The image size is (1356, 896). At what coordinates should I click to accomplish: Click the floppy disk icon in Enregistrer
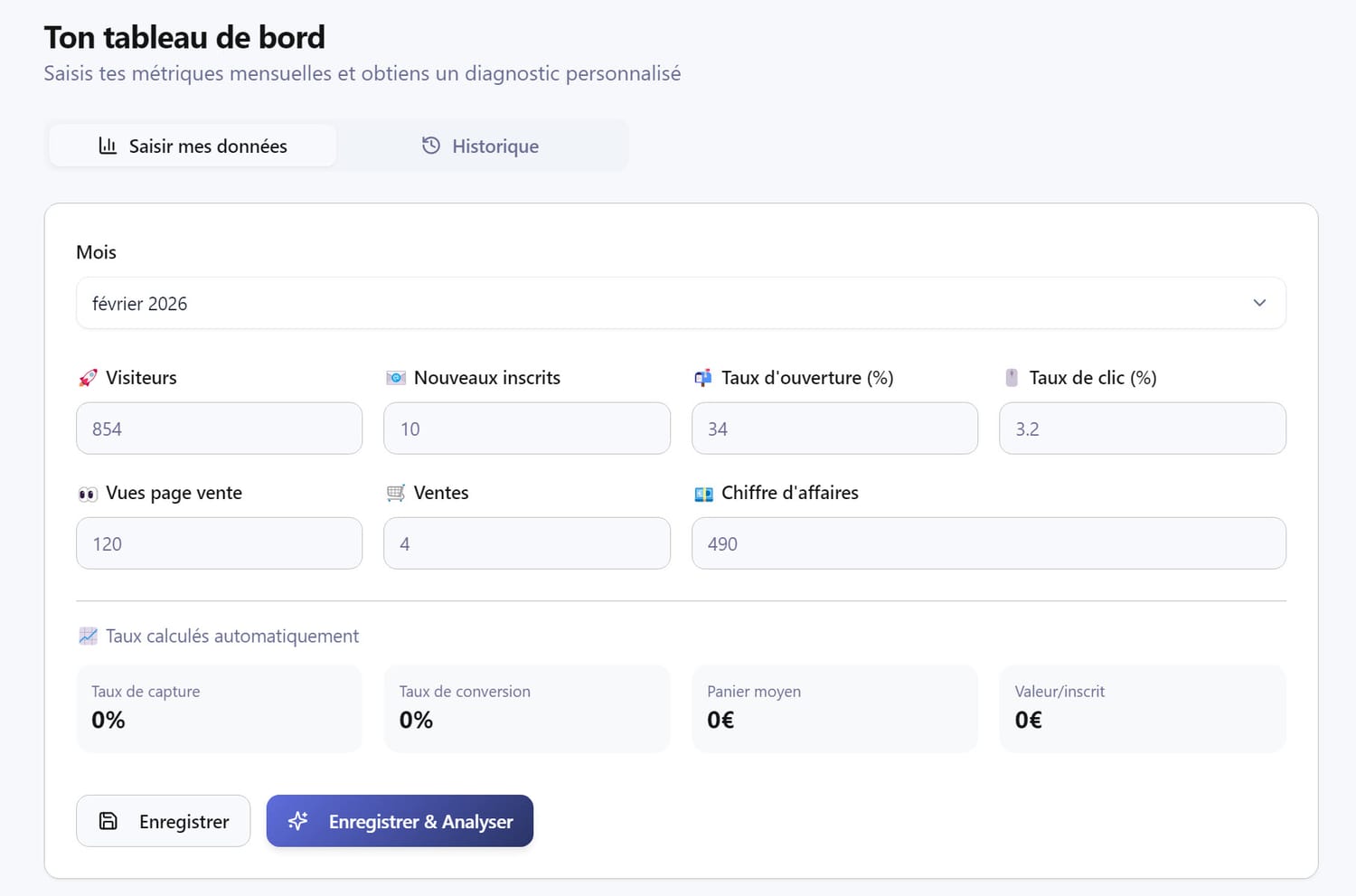pyautogui.click(x=108, y=821)
